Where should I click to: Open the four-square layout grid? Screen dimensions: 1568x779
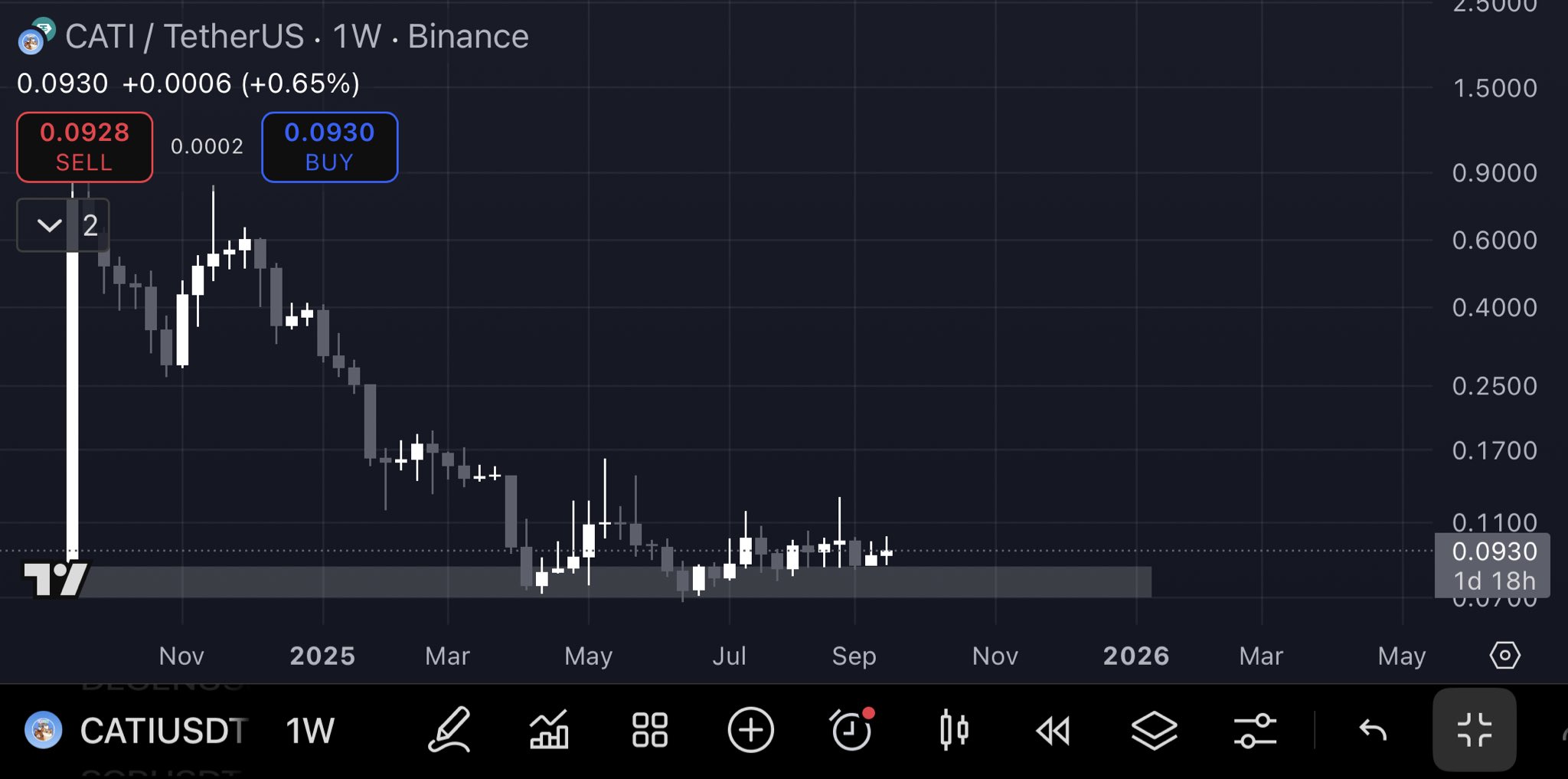[649, 730]
